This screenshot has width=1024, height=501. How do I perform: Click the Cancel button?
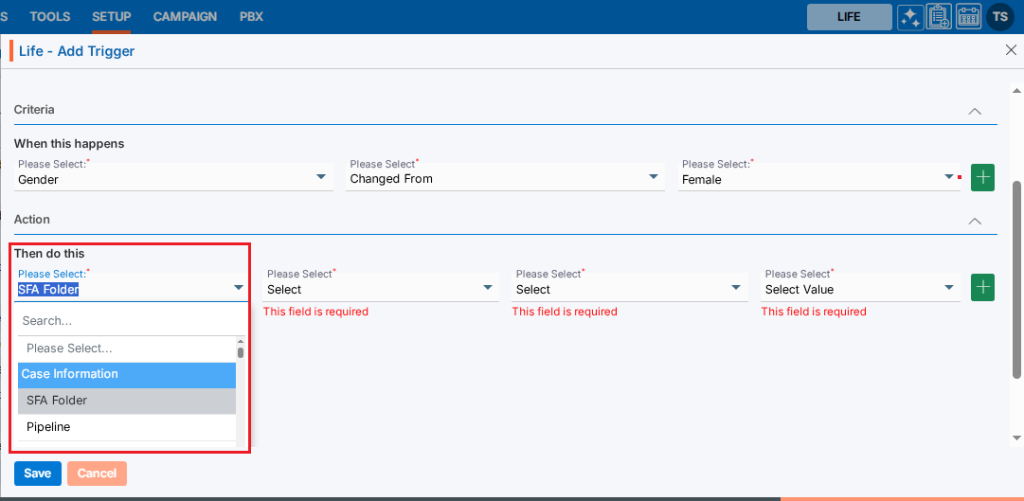point(97,473)
